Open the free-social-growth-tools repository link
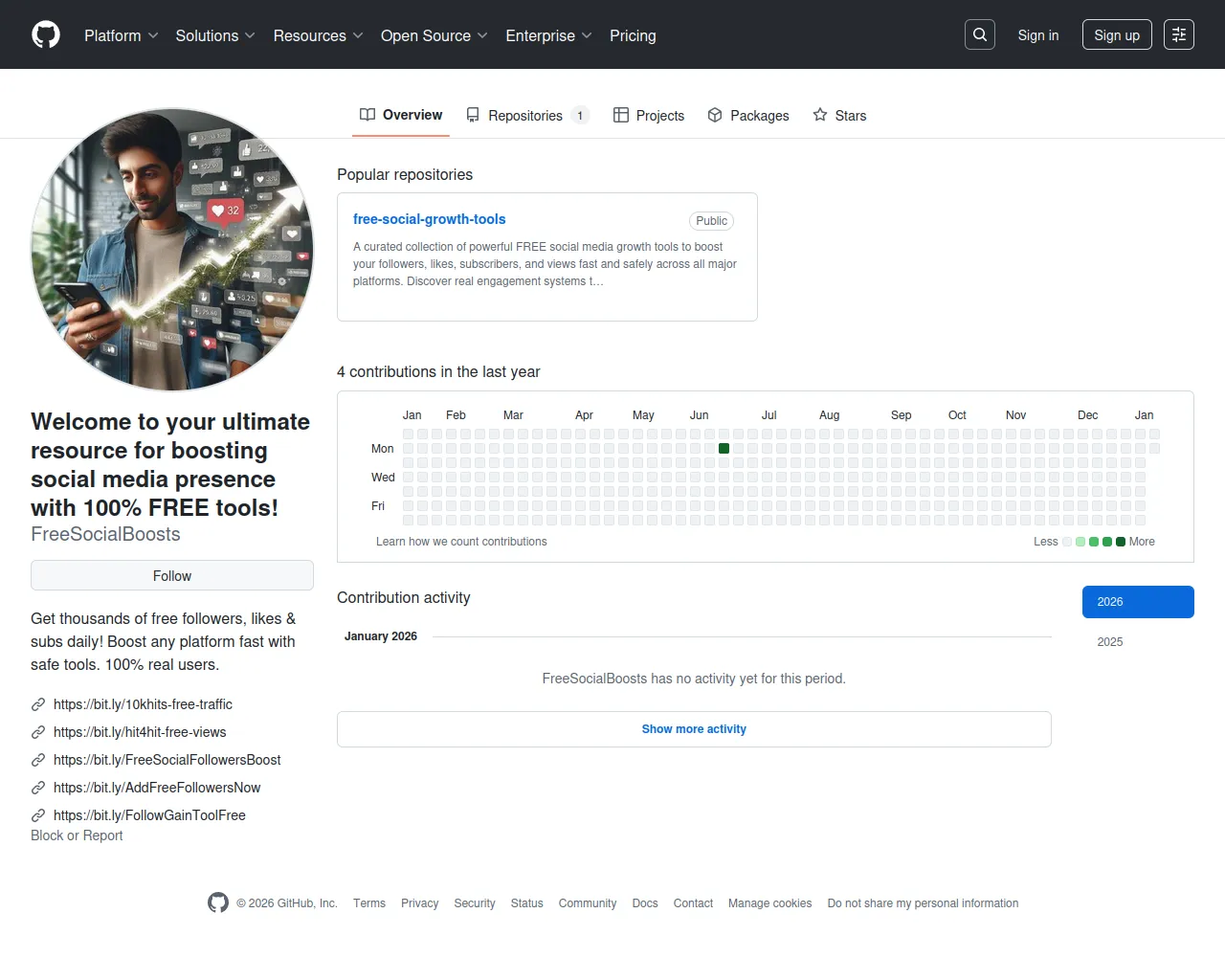Image resolution: width=1225 pixels, height=980 pixels. coord(429,219)
